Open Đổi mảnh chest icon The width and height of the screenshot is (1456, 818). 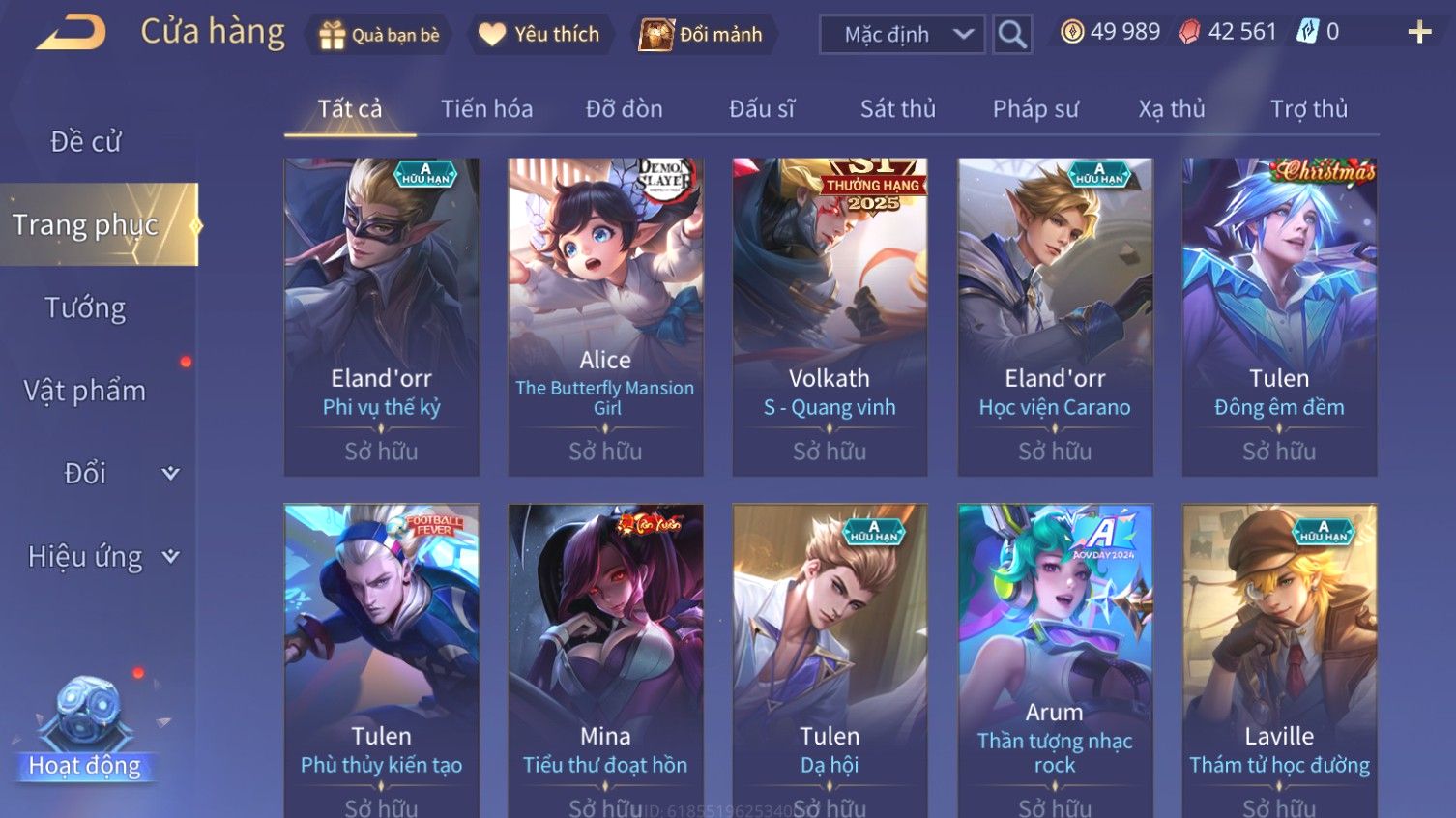coord(655,35)
